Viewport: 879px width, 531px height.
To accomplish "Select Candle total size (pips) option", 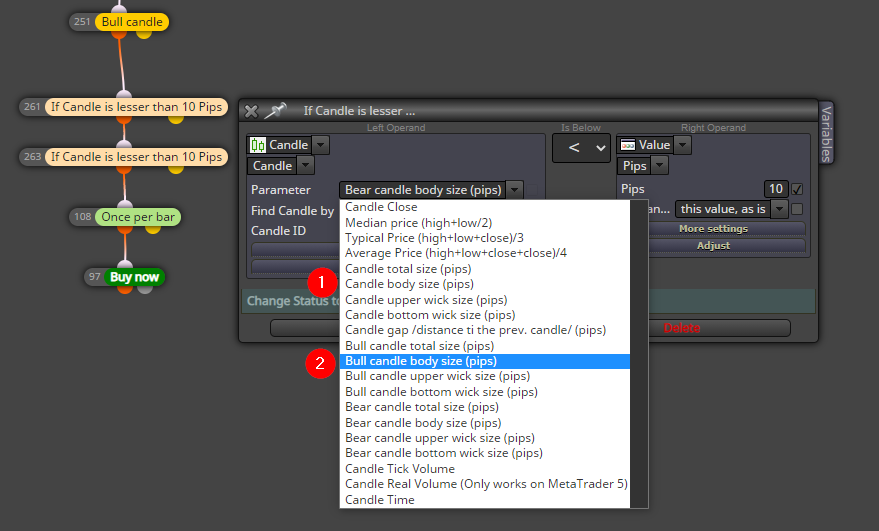I will [x=484, y=269].
